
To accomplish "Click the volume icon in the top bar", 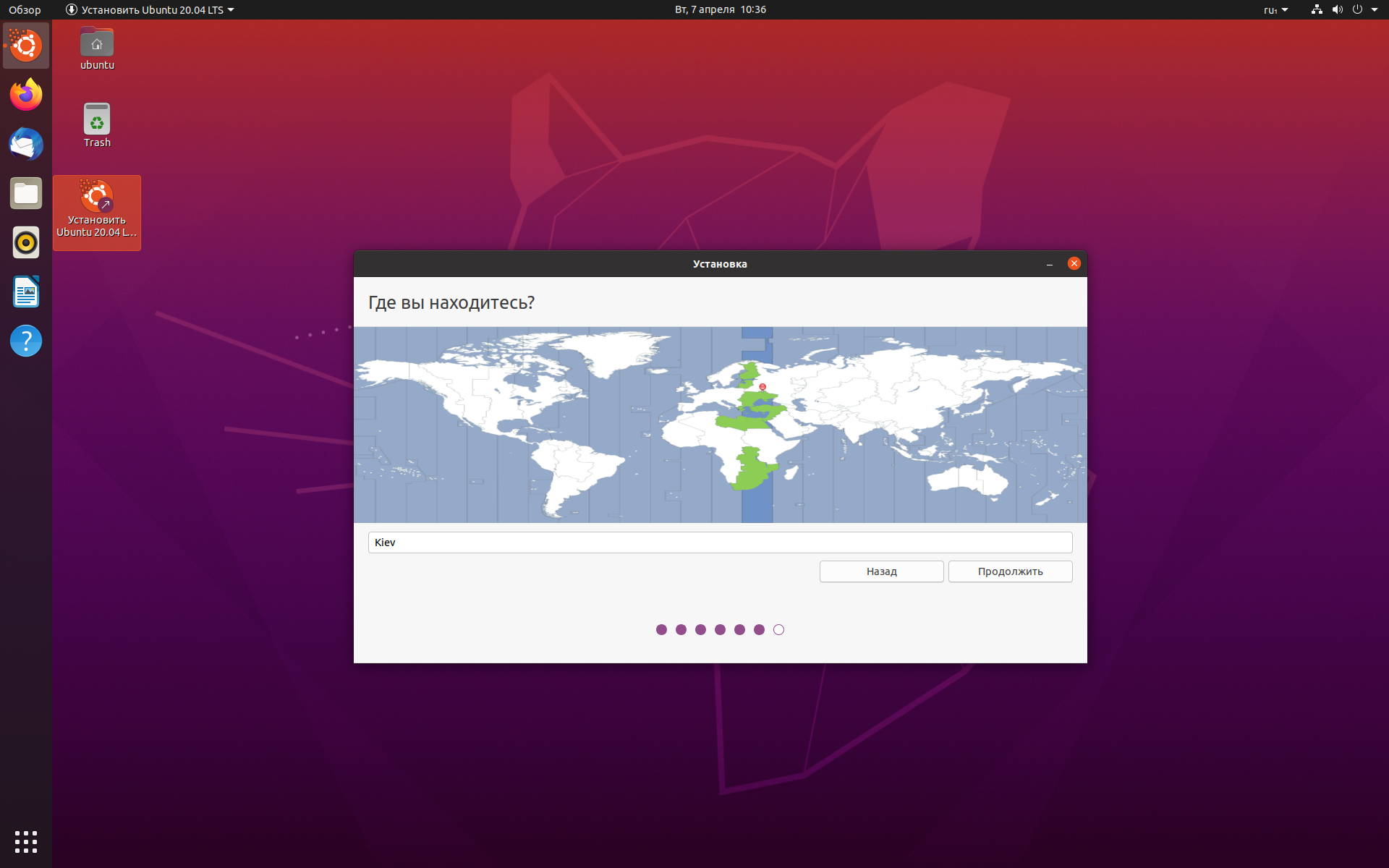I will point(1337,9).
